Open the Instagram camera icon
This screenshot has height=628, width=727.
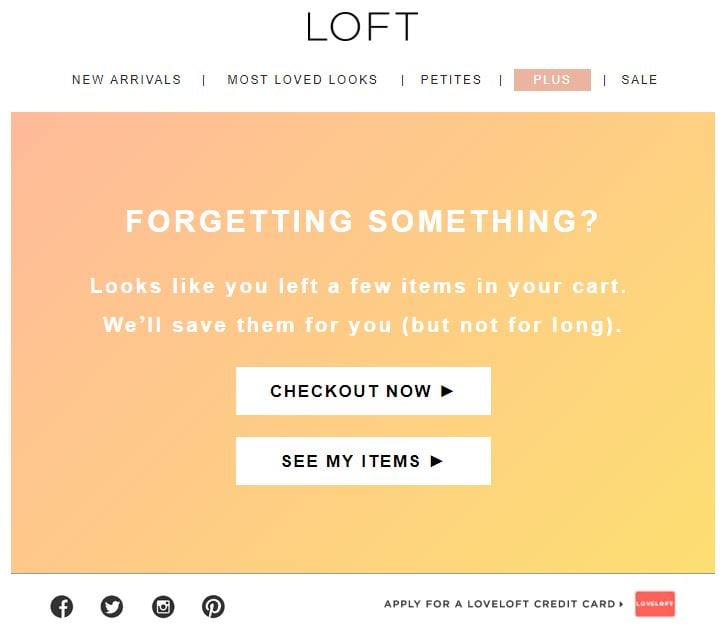[x=163, y=606]
